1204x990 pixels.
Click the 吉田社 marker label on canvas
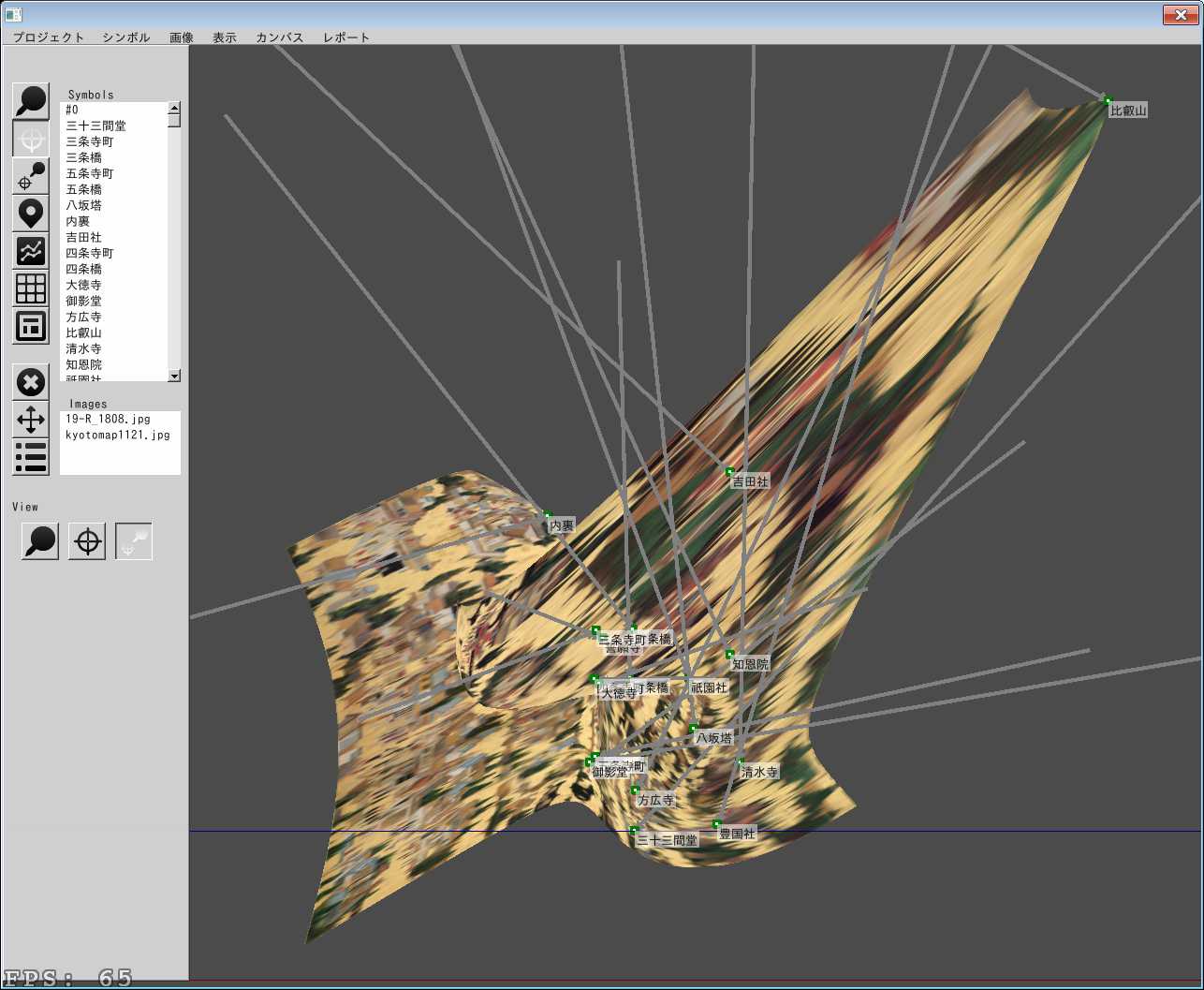pyautogui.click(x=750, y=481)
